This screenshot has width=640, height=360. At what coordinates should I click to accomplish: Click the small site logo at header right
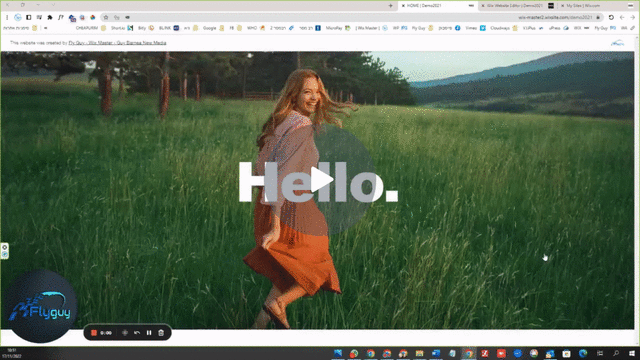pos(617,43)
